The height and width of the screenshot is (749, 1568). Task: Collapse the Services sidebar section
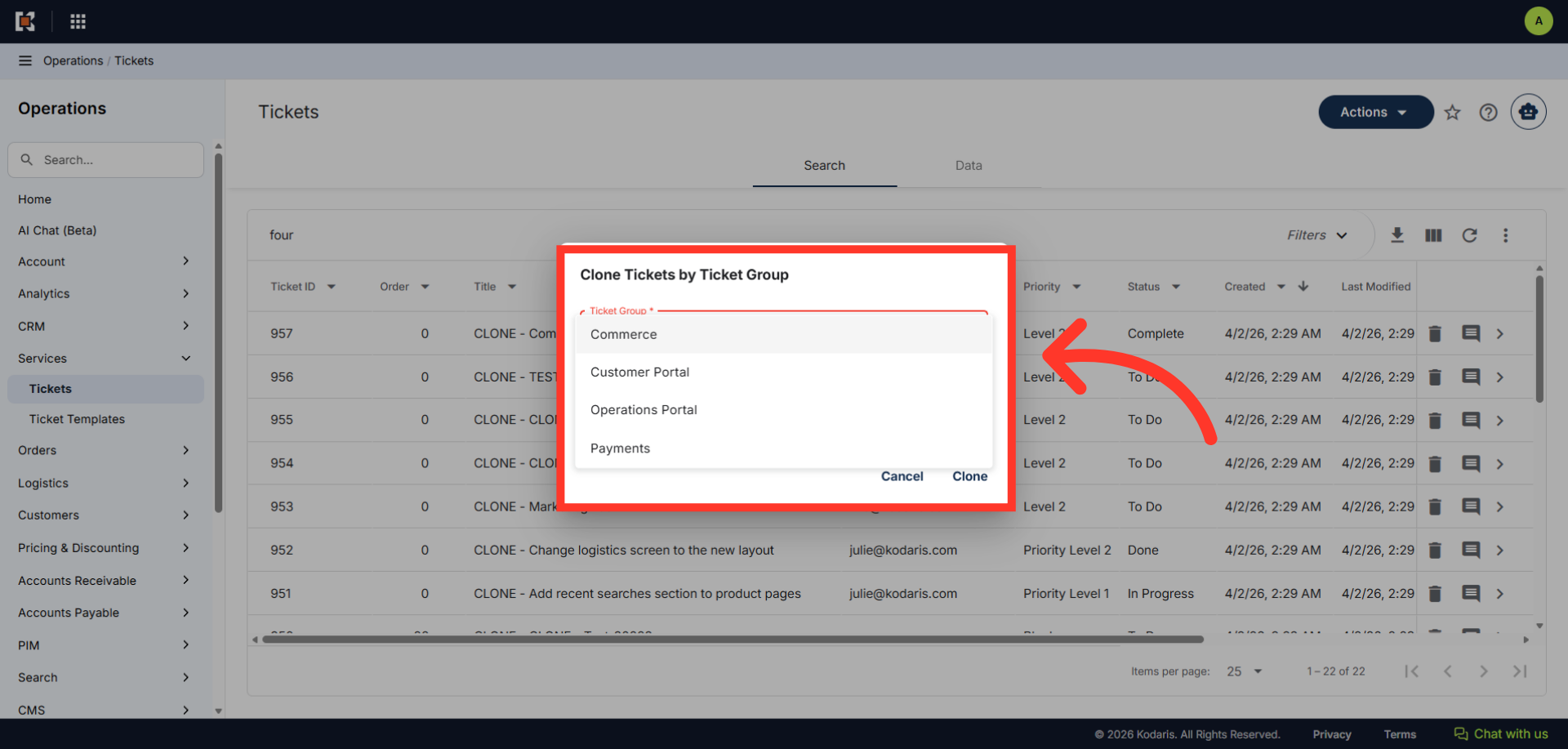pos(105,358)
